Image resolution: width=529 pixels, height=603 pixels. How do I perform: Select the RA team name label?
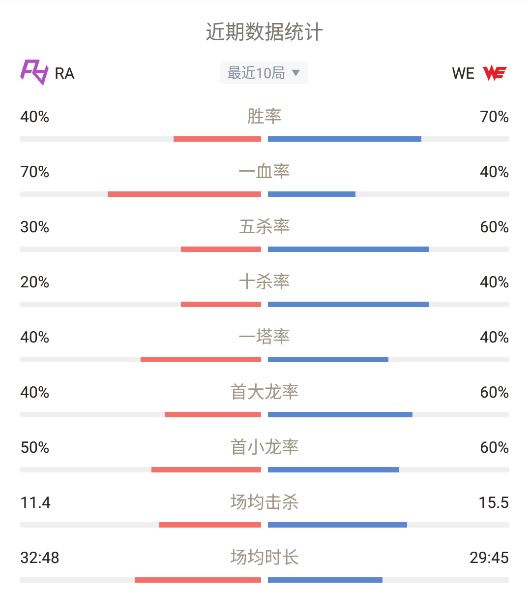[x=65, y=73]
